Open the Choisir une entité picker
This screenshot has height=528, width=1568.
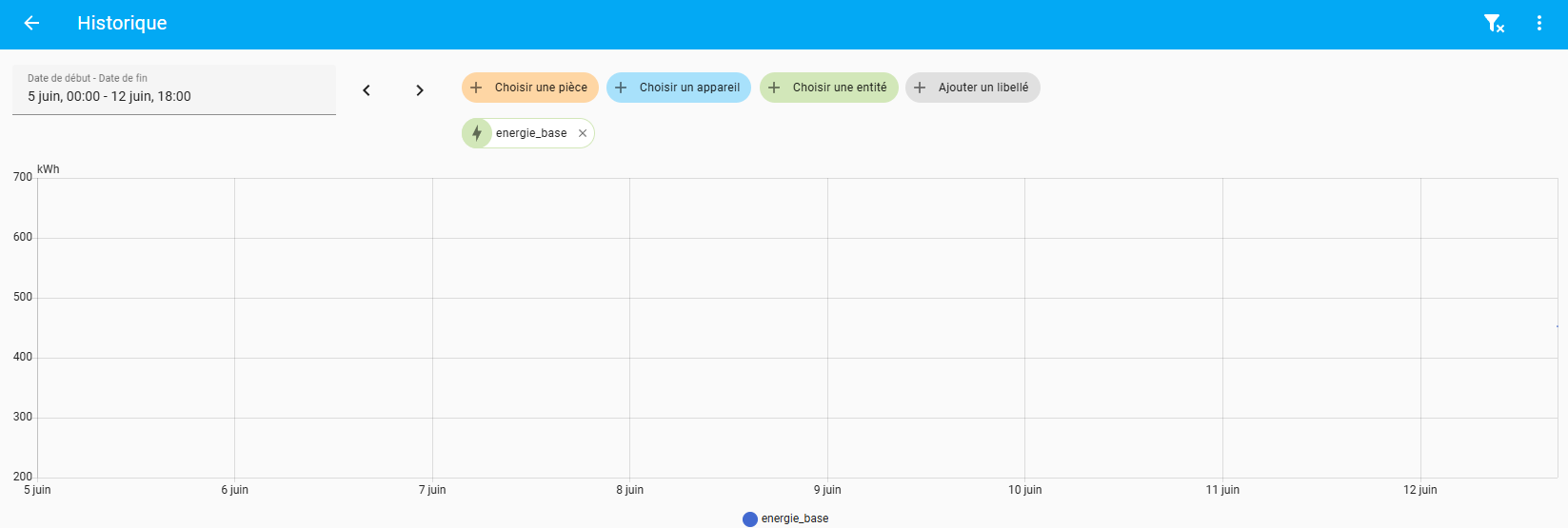(x=829, y=88)
